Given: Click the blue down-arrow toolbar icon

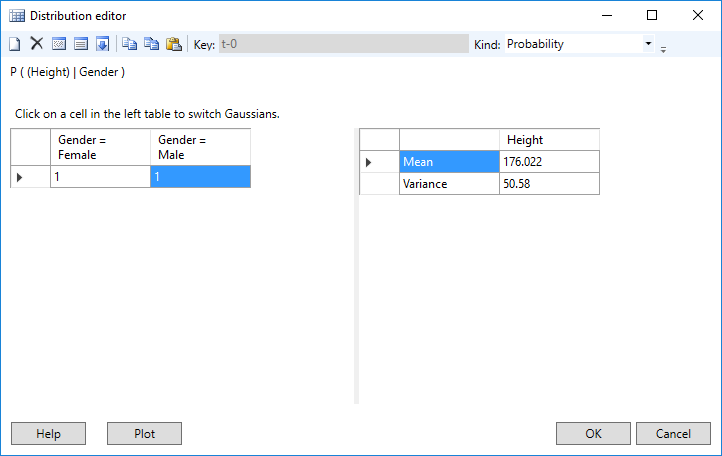Looking at the screenshot, I should click(x=102, y=44).
